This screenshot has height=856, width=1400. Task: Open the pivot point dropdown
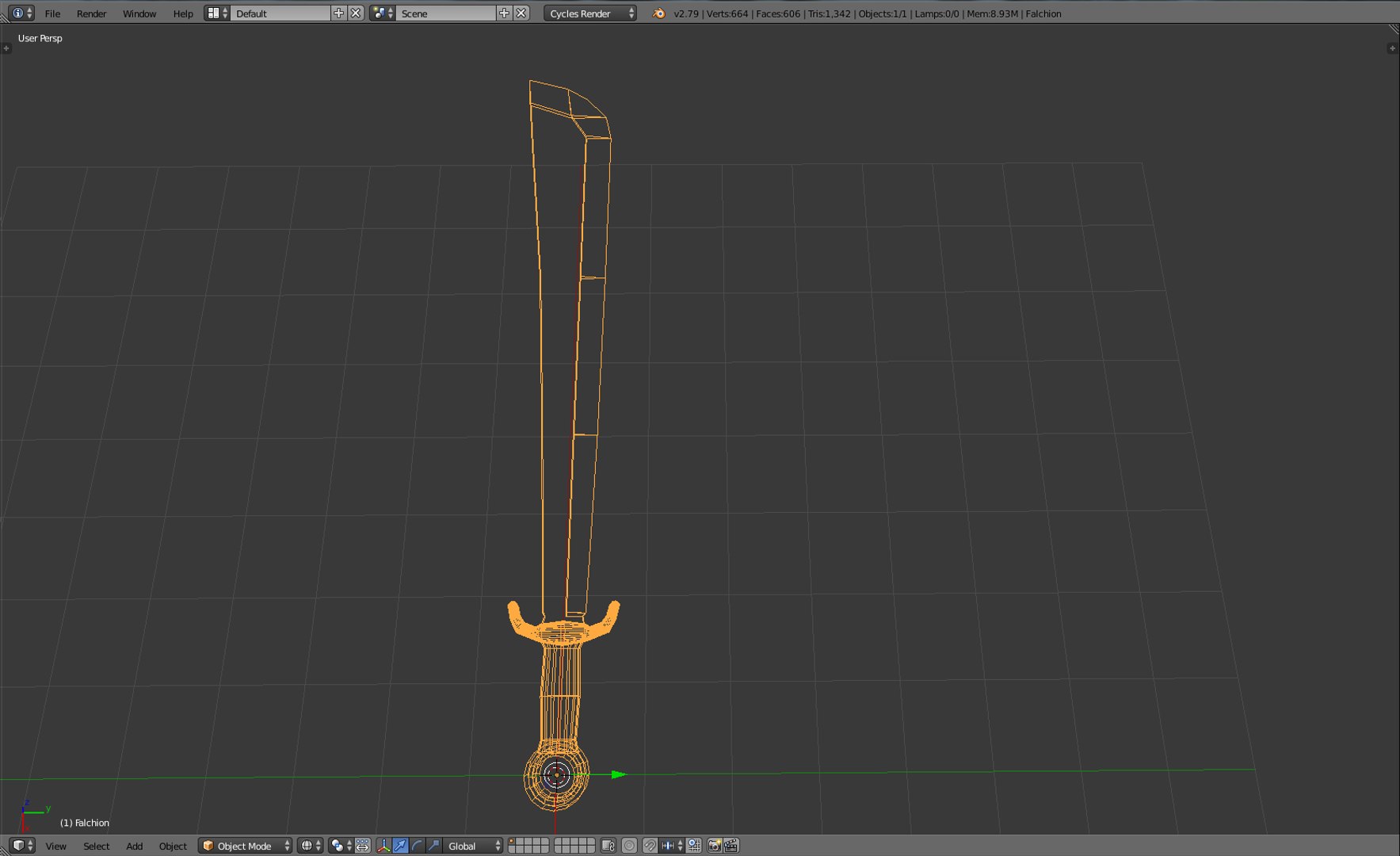(x=341, y=846)
